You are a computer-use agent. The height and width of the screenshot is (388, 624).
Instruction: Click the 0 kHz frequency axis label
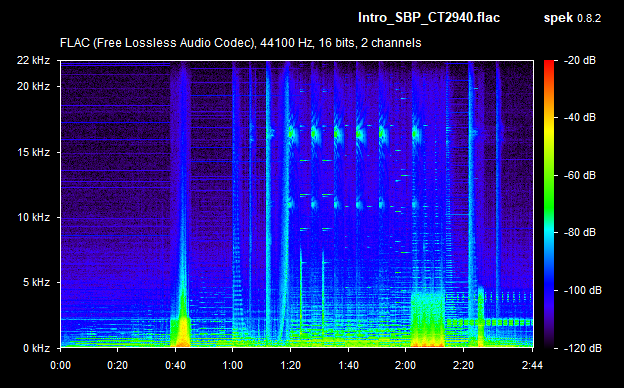36,348
